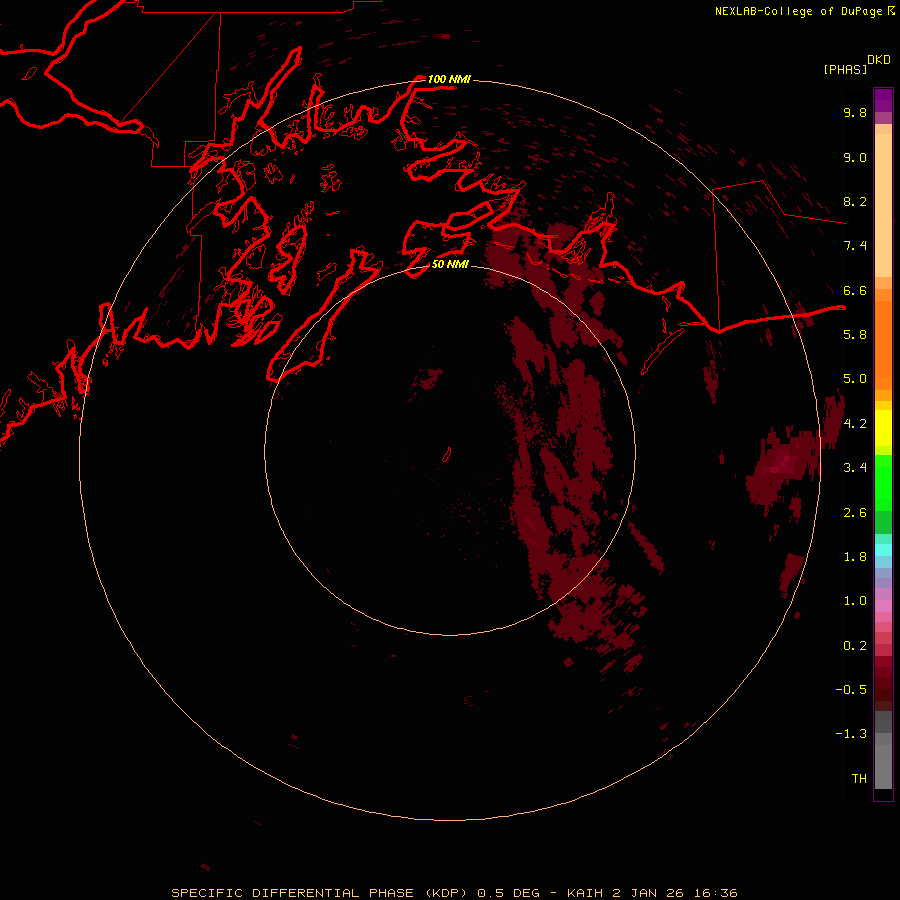Click the -1.3 colorbar scale value
This screenshot has height=900, width=900.
tap(851, 734)
